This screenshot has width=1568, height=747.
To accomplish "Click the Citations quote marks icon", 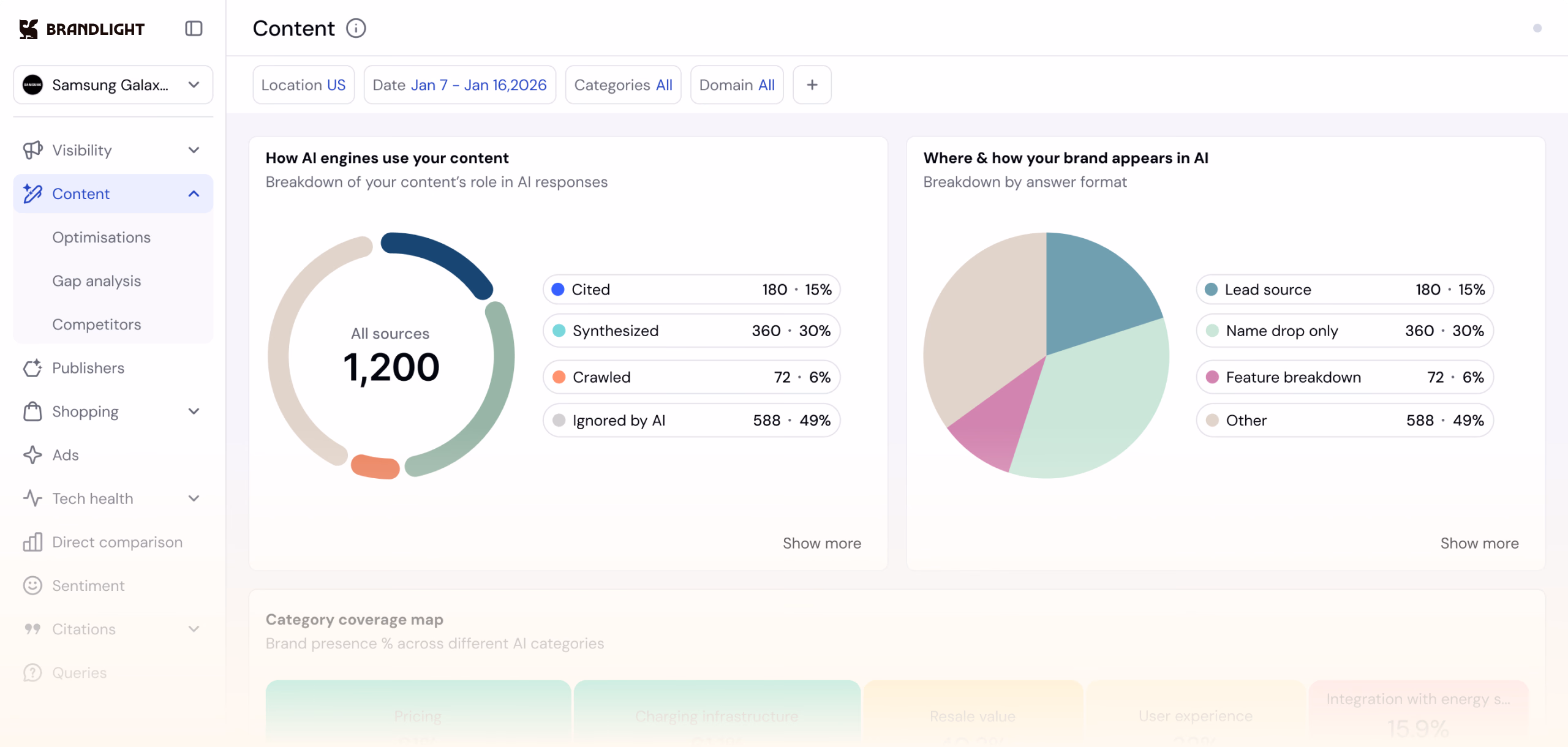I will point(32,629).
